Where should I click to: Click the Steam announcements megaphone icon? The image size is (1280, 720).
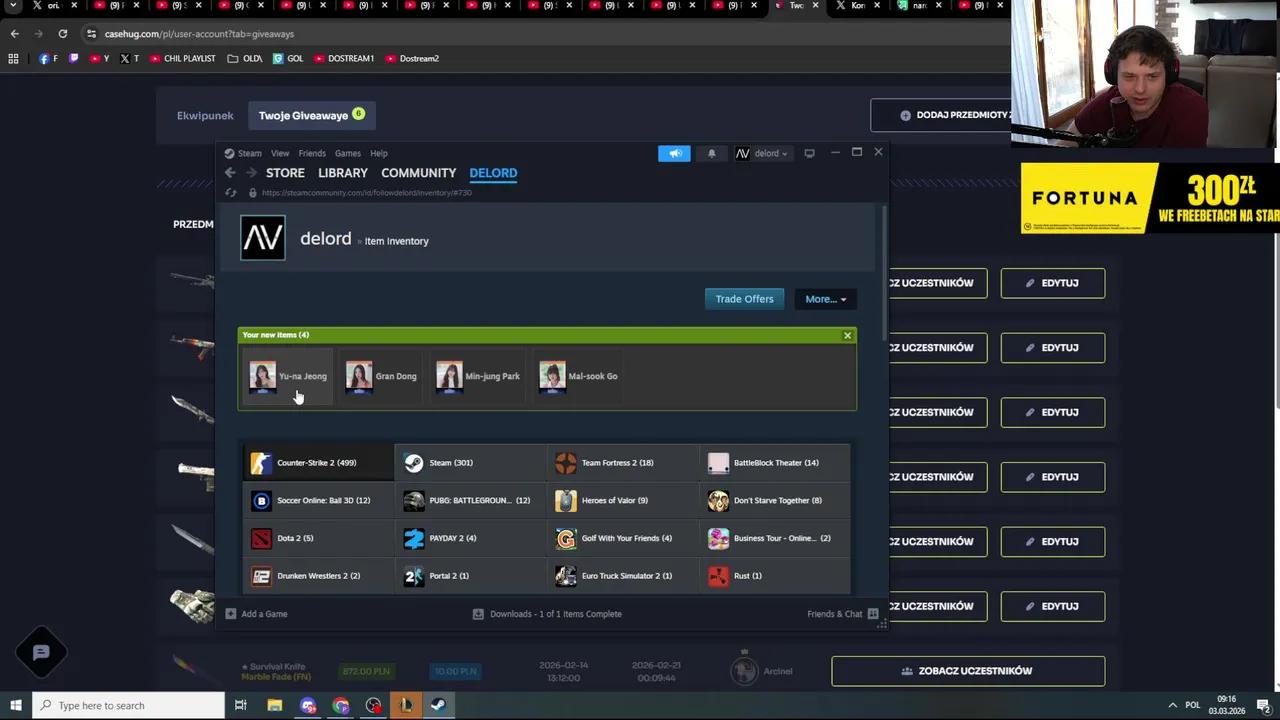(674, 153)
